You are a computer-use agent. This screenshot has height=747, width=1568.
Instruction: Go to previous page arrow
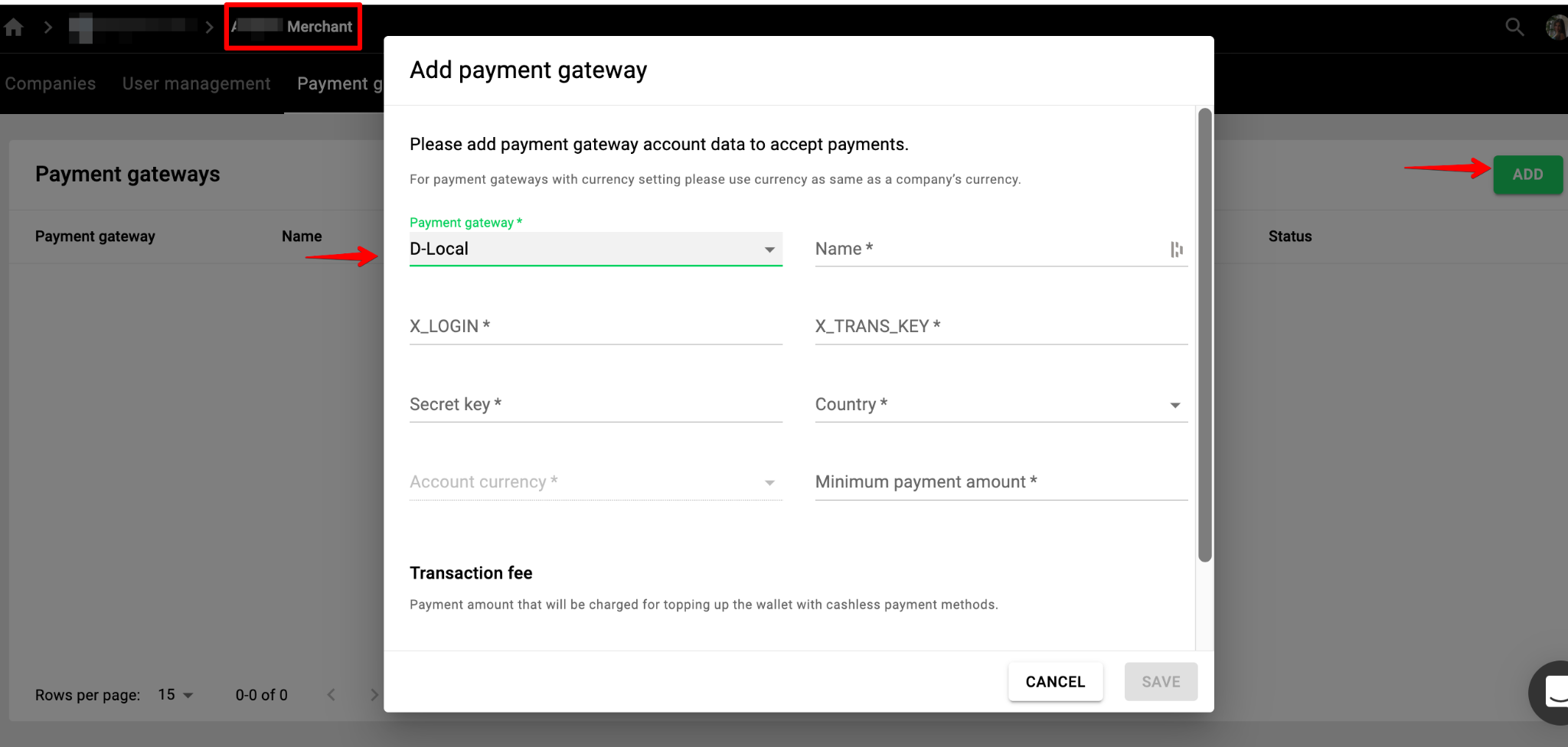click(x=332, y=695)
